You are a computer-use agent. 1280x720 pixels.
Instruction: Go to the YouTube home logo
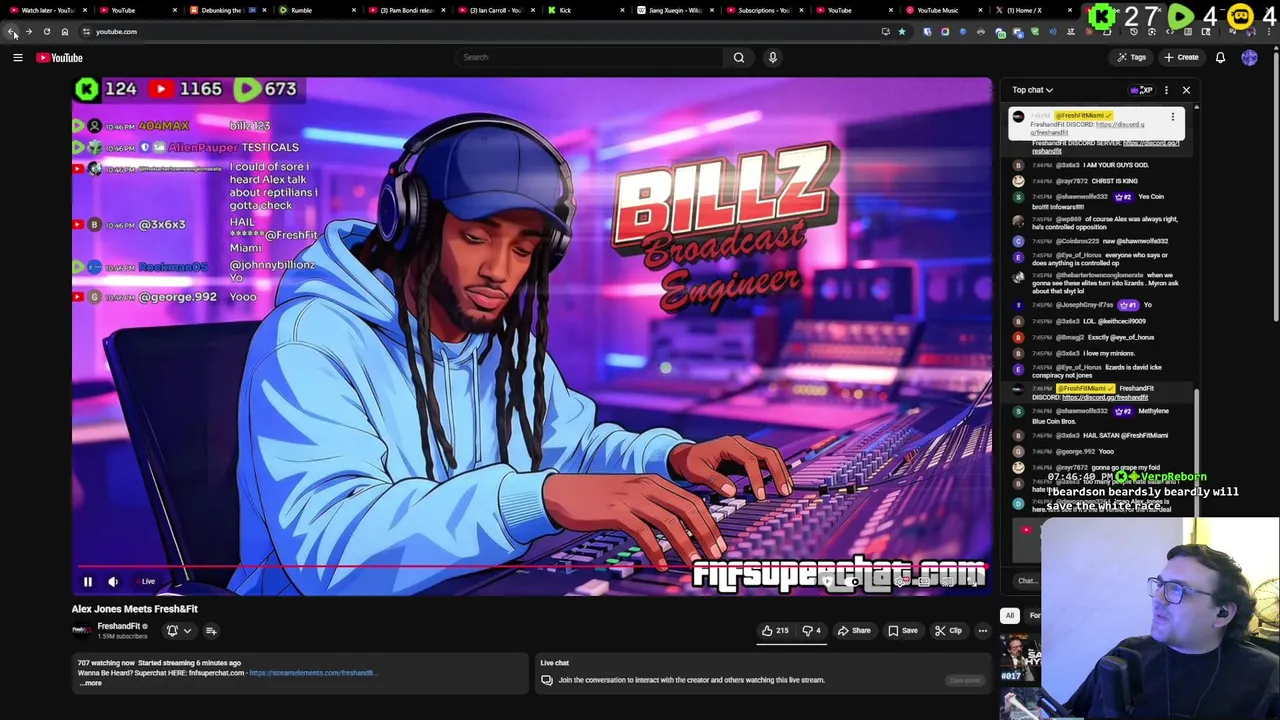click(x=59, y=57)
